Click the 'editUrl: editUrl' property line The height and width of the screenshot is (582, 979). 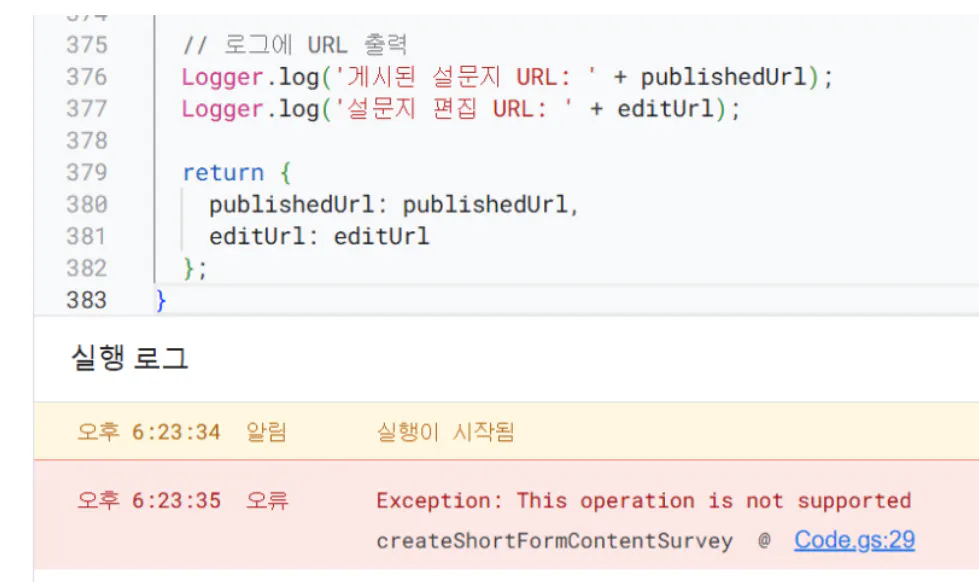[x=319, y=237]
